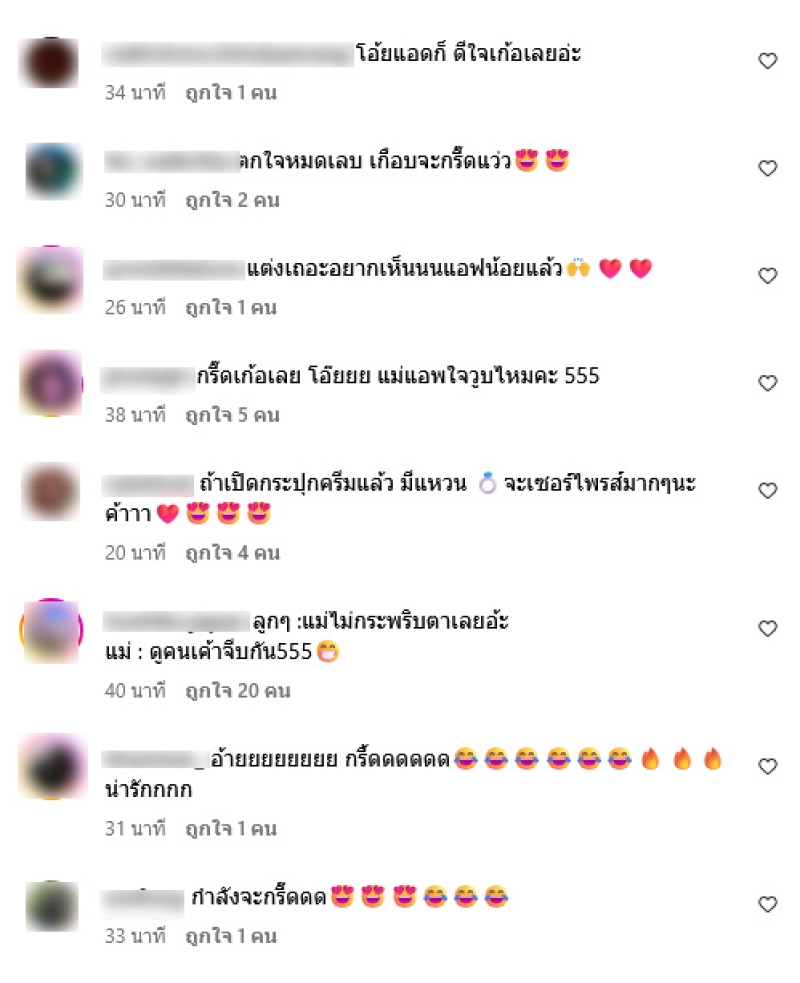Like the comment posted 26 นาที ago
The height and width of the screenshot is (983, 800).
point(767,276)
